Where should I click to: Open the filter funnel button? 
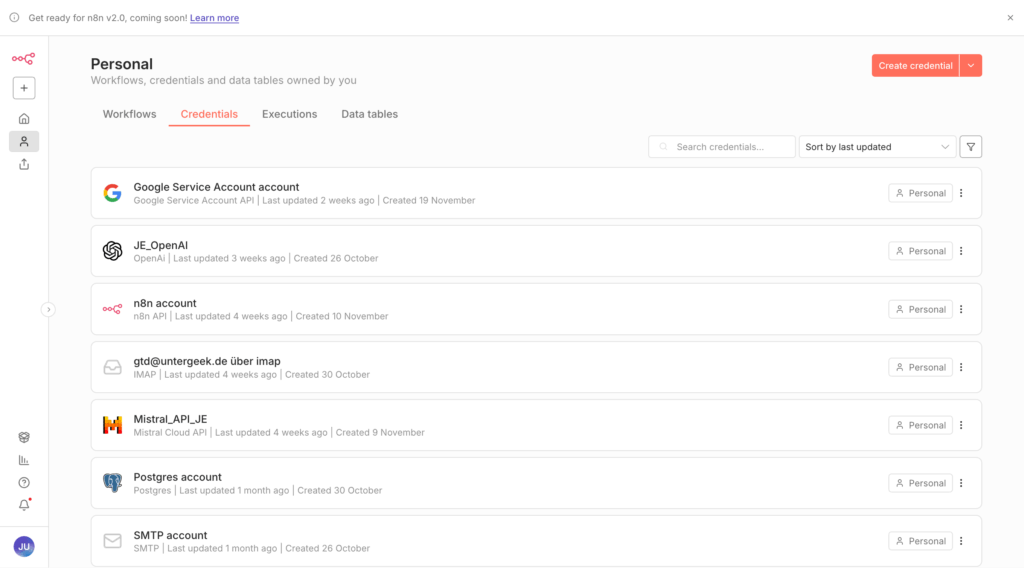[x=971, y=147]
